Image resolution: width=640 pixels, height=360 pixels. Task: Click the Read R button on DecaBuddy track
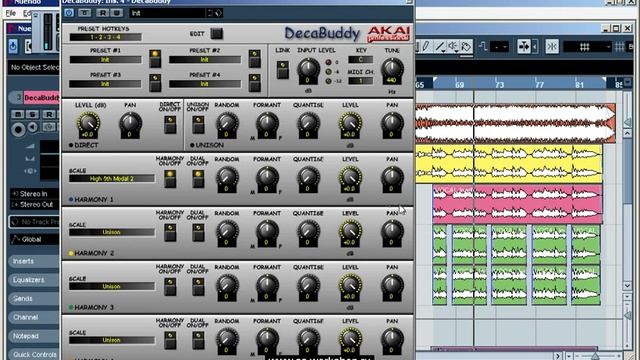tap(49, 114)
